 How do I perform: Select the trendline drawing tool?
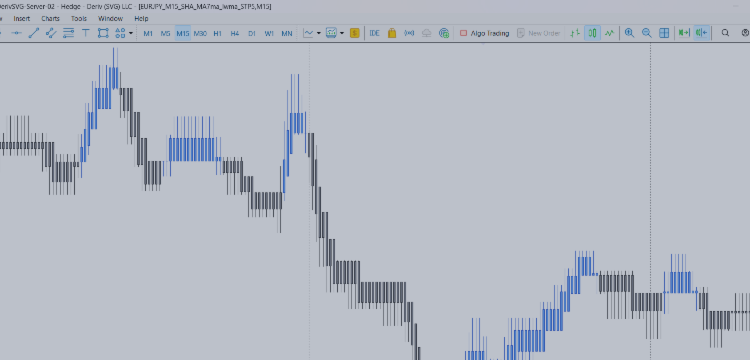click(x=33, y=33)
